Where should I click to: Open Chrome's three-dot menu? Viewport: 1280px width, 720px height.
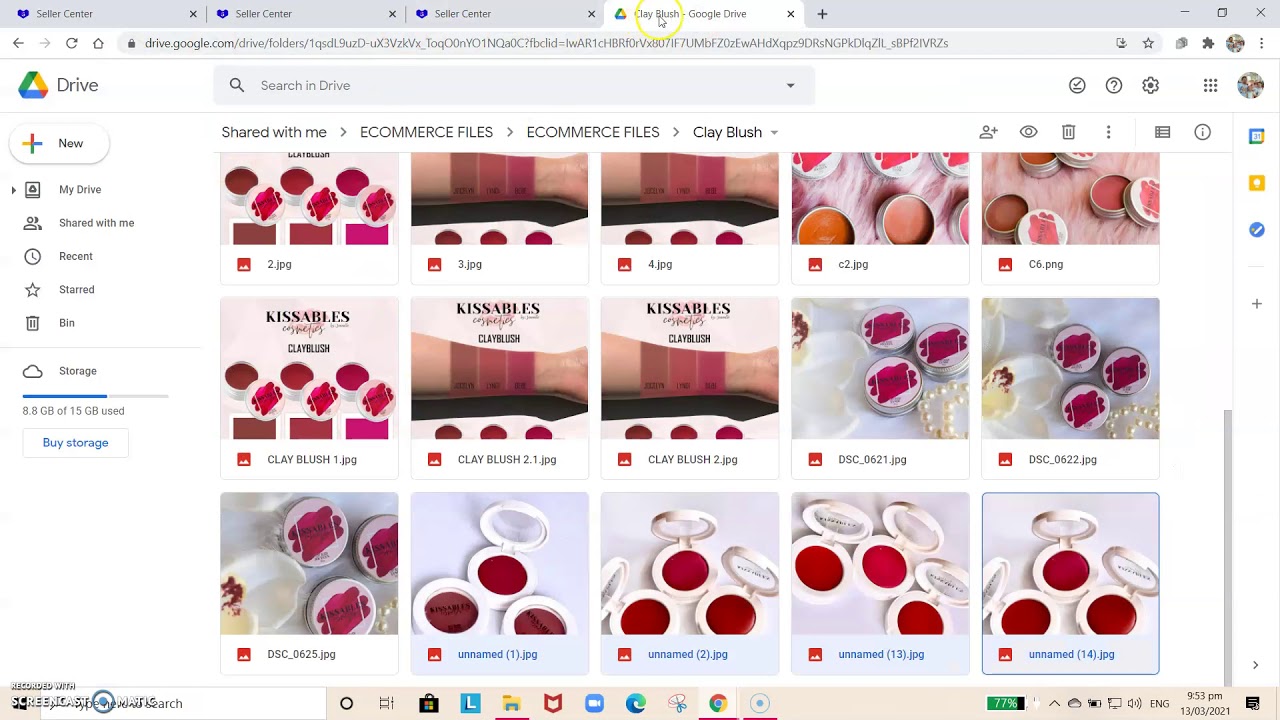(1262, 43)
